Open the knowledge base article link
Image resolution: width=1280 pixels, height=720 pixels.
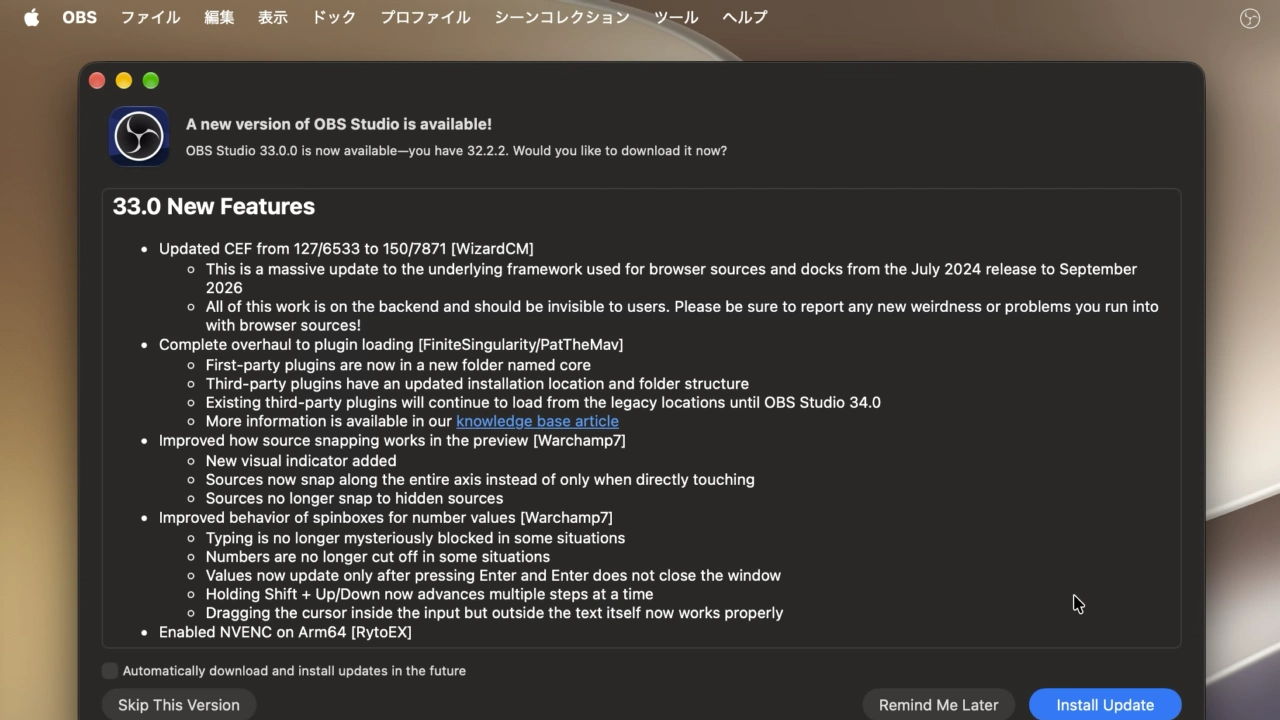point(537,421)
